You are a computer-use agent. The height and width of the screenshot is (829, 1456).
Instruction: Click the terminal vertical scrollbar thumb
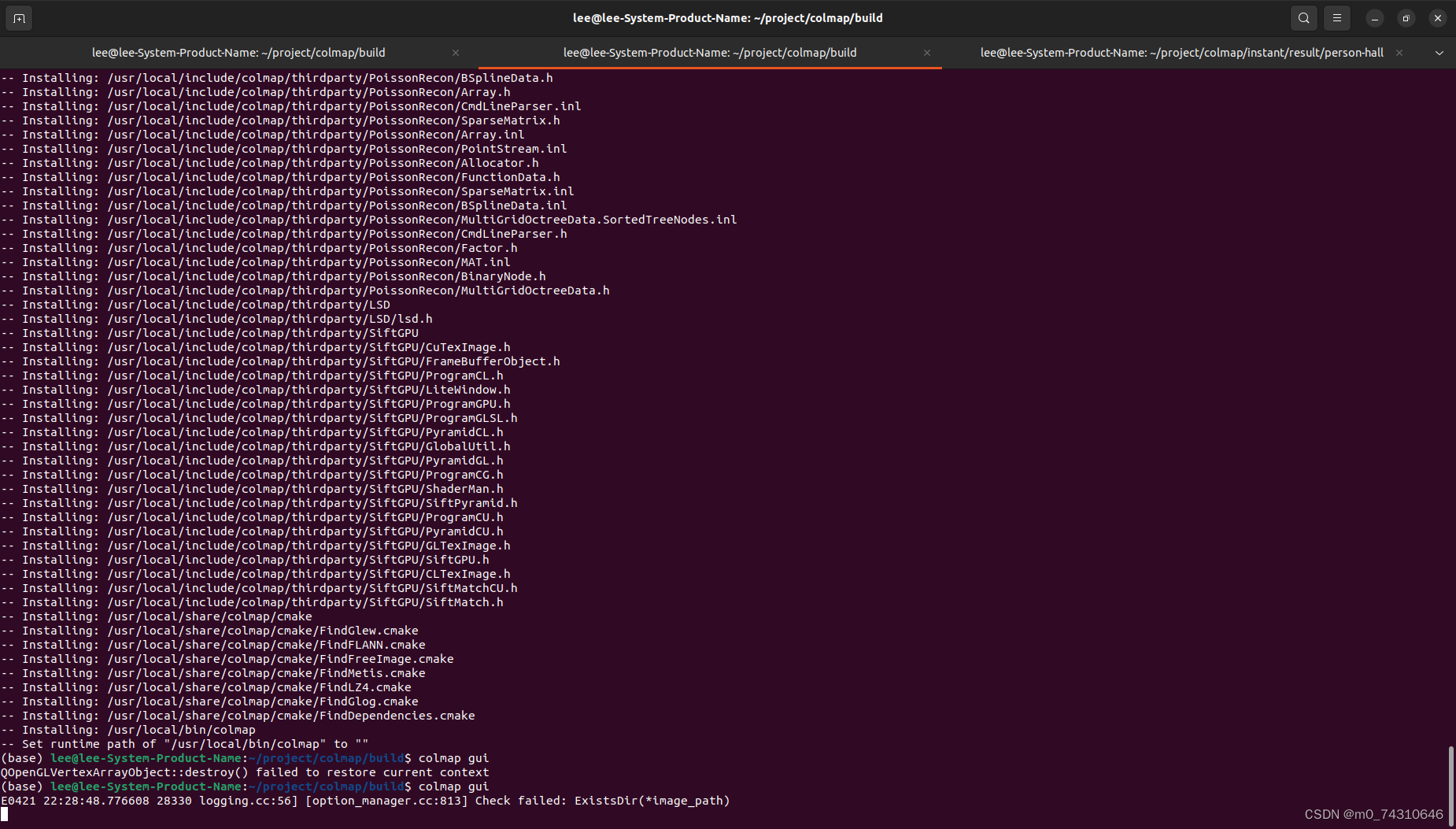1450,785
